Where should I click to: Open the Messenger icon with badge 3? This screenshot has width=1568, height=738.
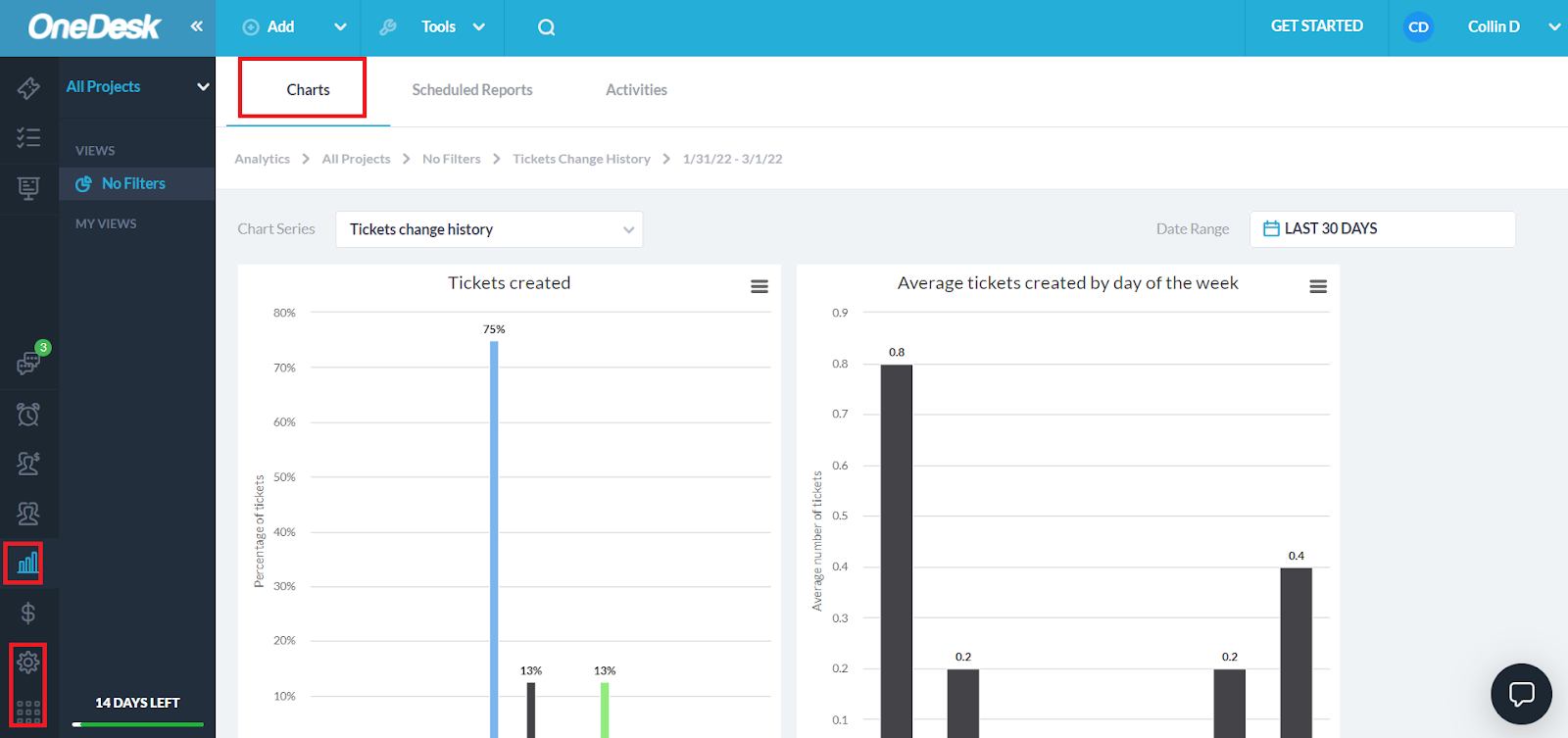30,360
